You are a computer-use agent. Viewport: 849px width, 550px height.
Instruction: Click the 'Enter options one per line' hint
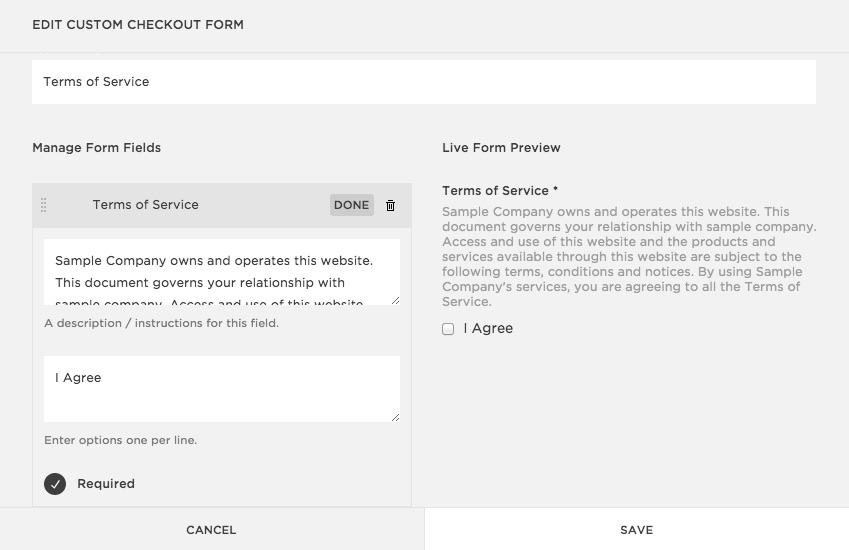pos(120,440)
